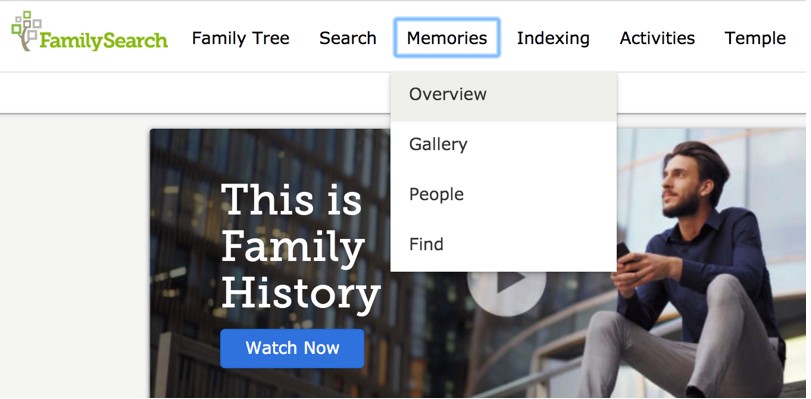This screenshot has width=811, height=399.
Task: Open the Temple menu
Action: coord(755,38)
